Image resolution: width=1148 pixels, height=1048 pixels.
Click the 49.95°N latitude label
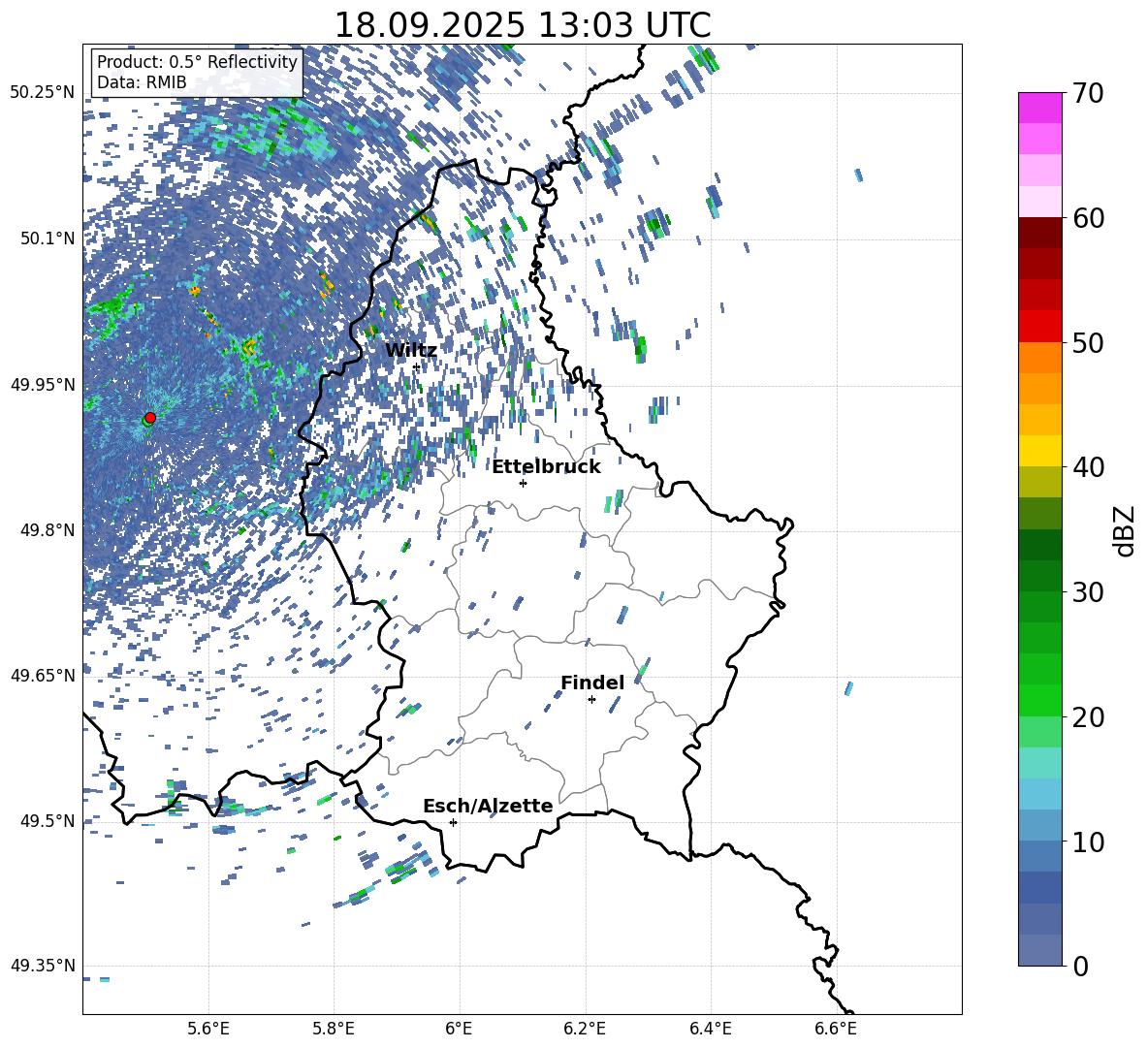pos(43,384)
